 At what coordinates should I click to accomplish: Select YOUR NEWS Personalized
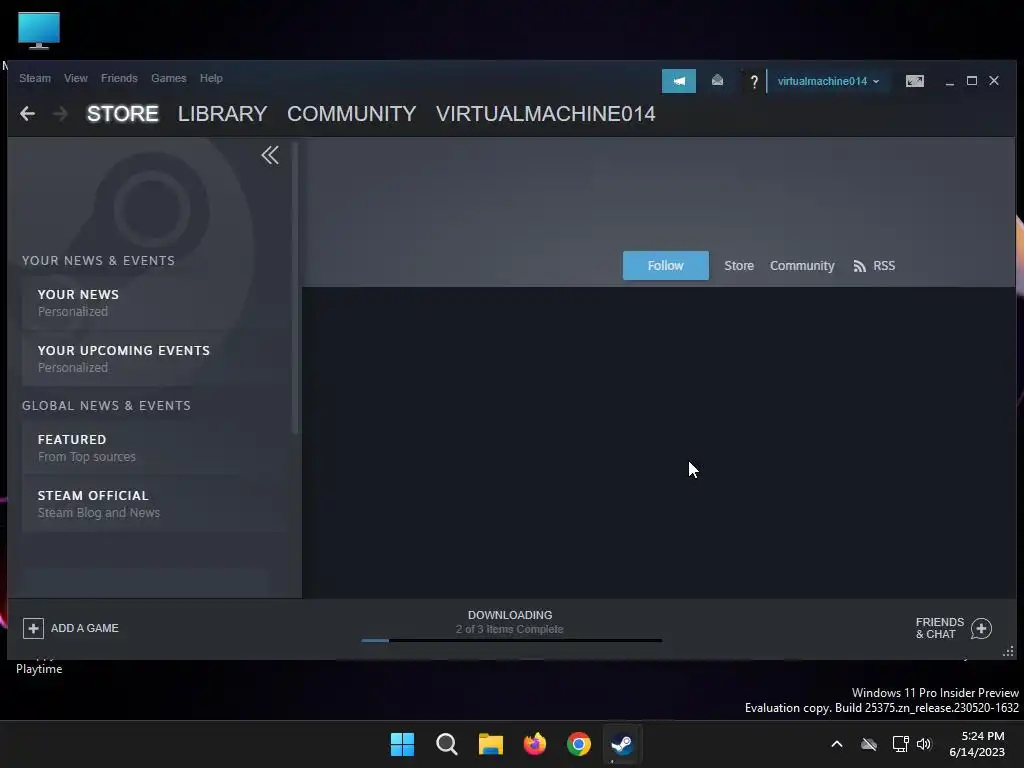point(155,302)
